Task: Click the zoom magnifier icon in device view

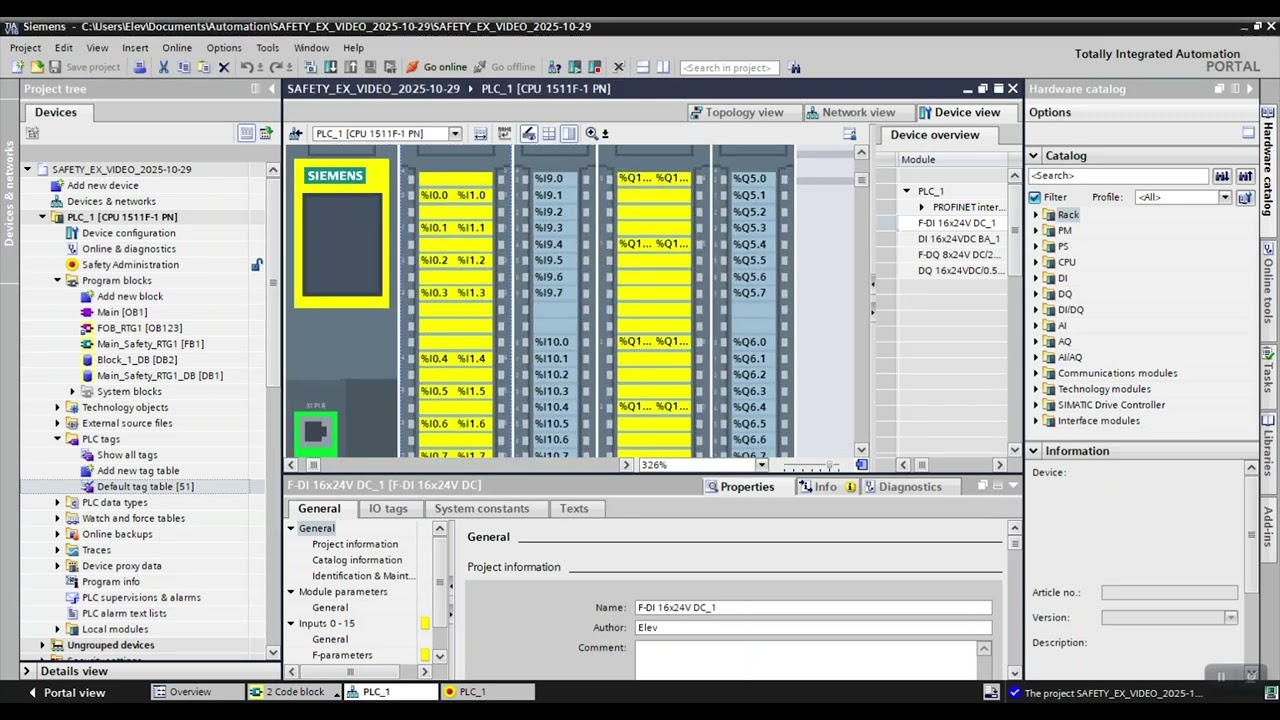Action: 592,133
